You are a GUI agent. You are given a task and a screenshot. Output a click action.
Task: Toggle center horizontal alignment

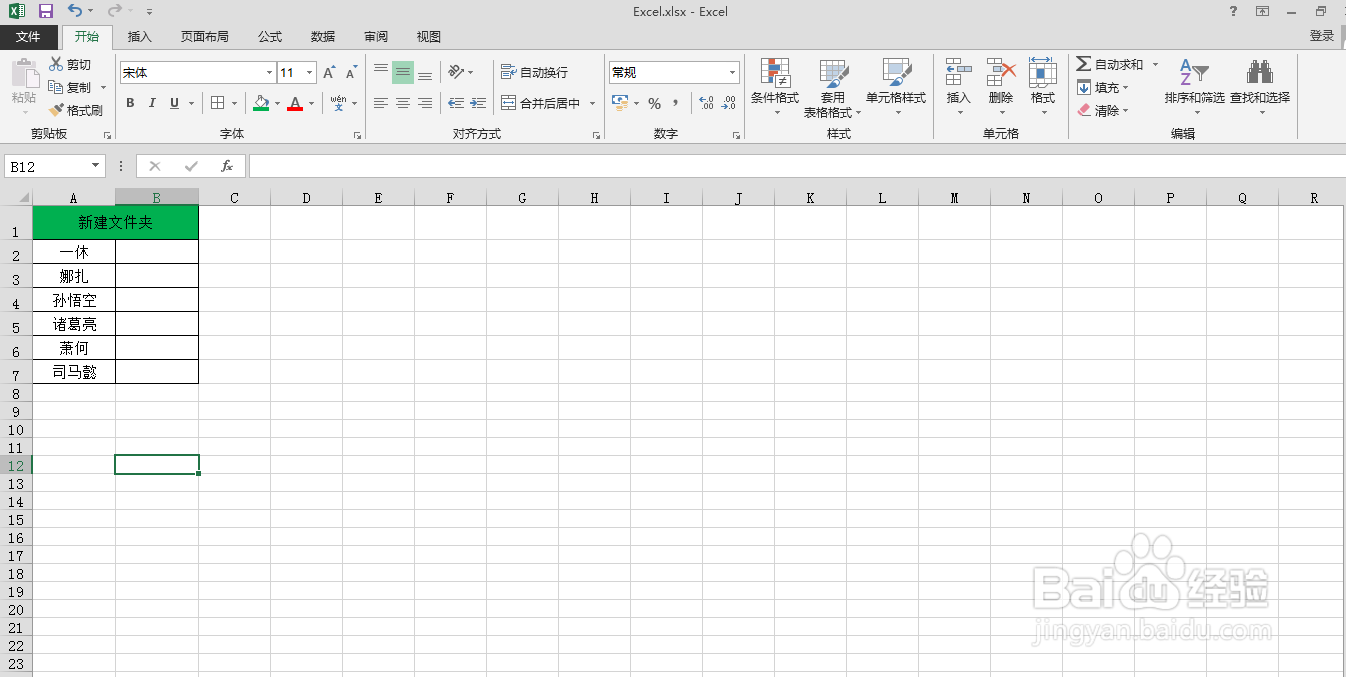coord(403,103)
